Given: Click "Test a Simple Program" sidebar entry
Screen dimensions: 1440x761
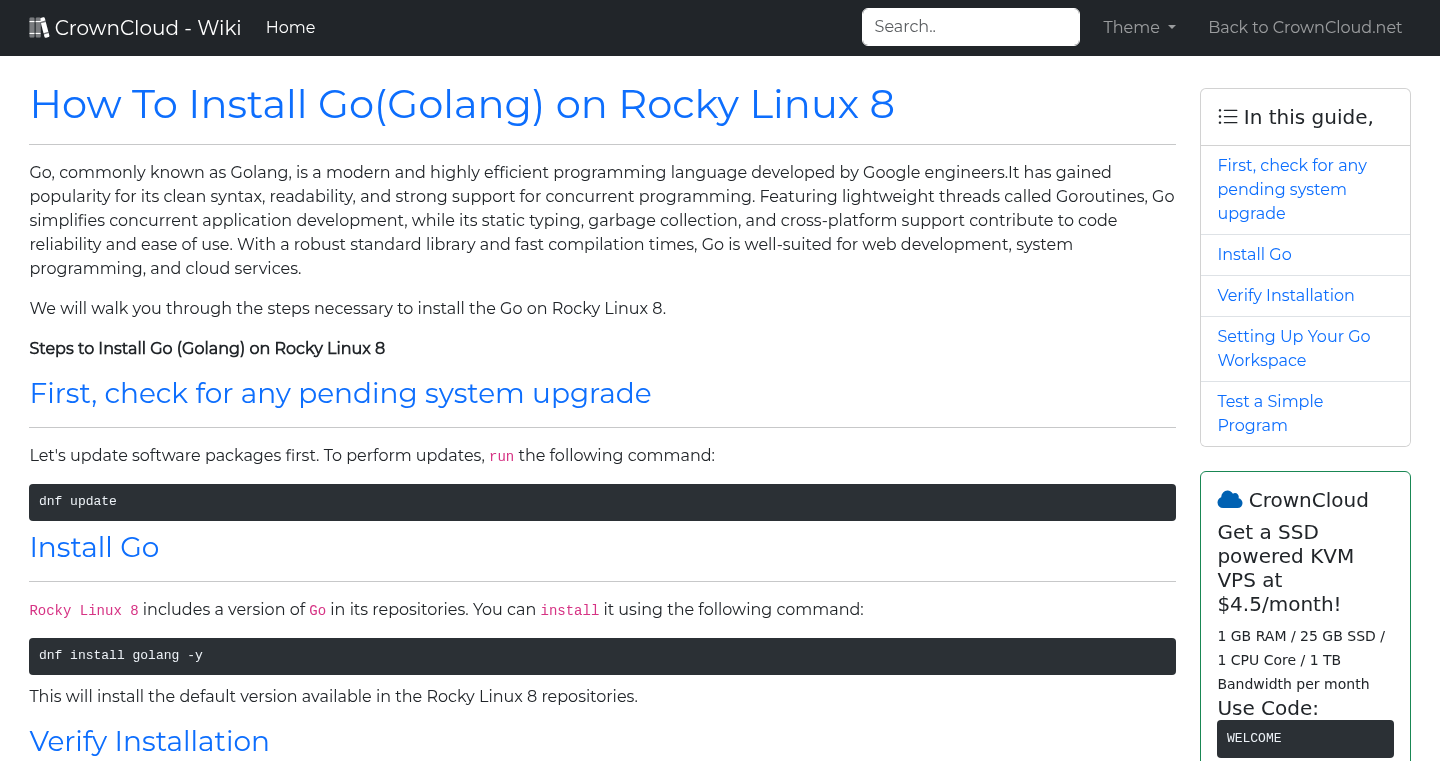Looking at the screenshot, I should click(x=1270, y=413).
